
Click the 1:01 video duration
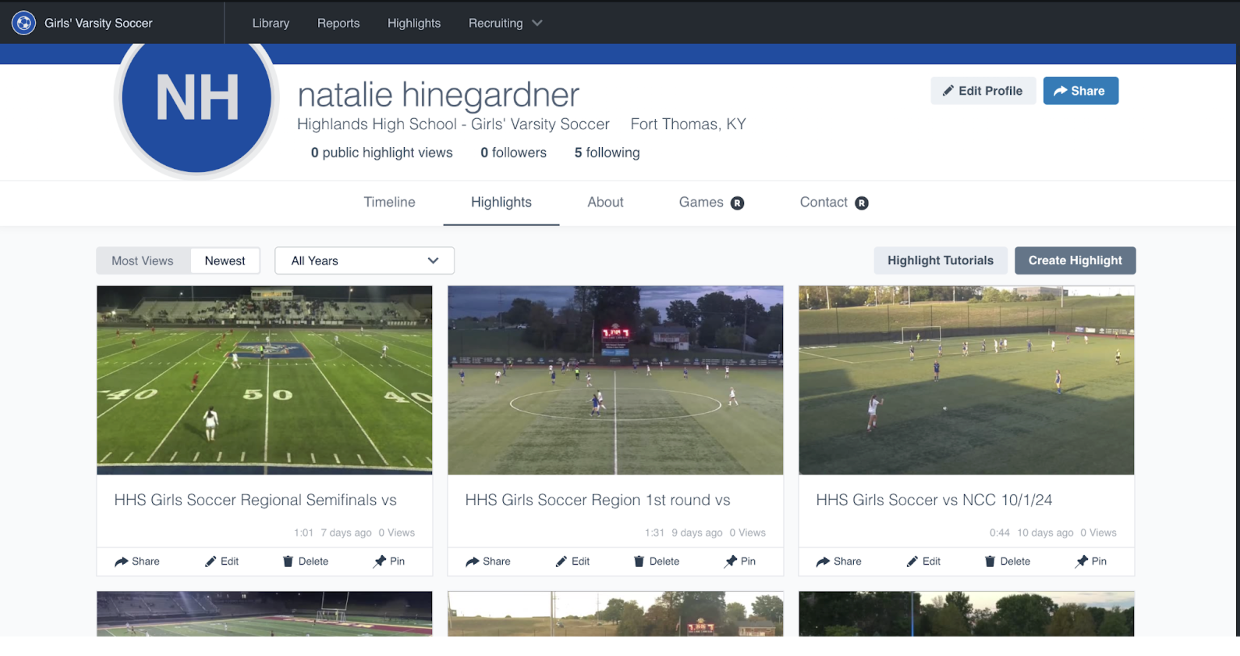[304, 533]
